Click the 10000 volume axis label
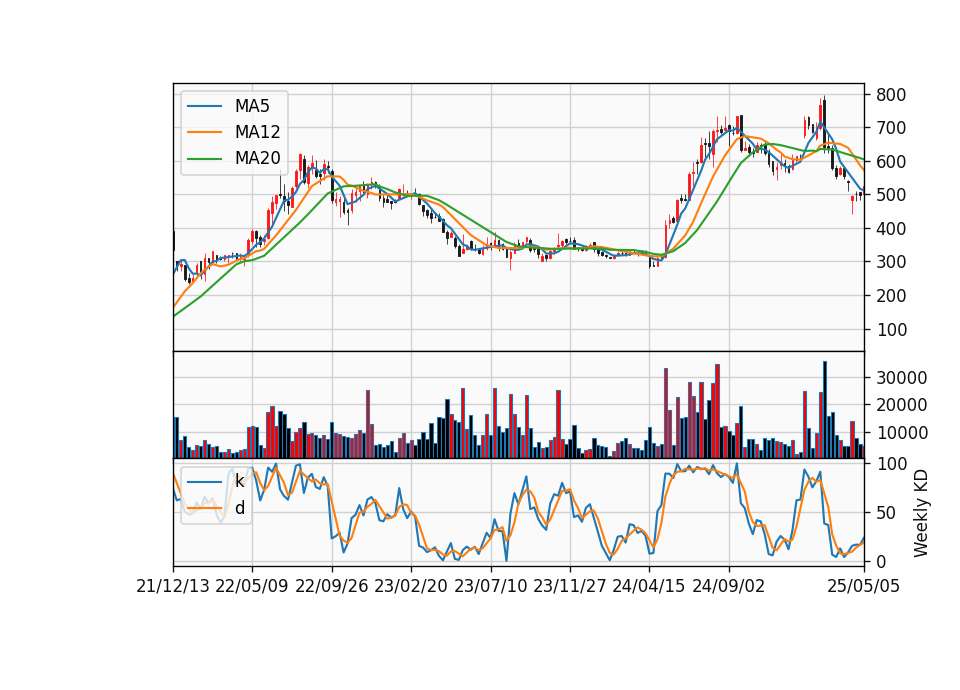Image resolution: width=960 pixels, height=690 pixels. tap(901, 433)
